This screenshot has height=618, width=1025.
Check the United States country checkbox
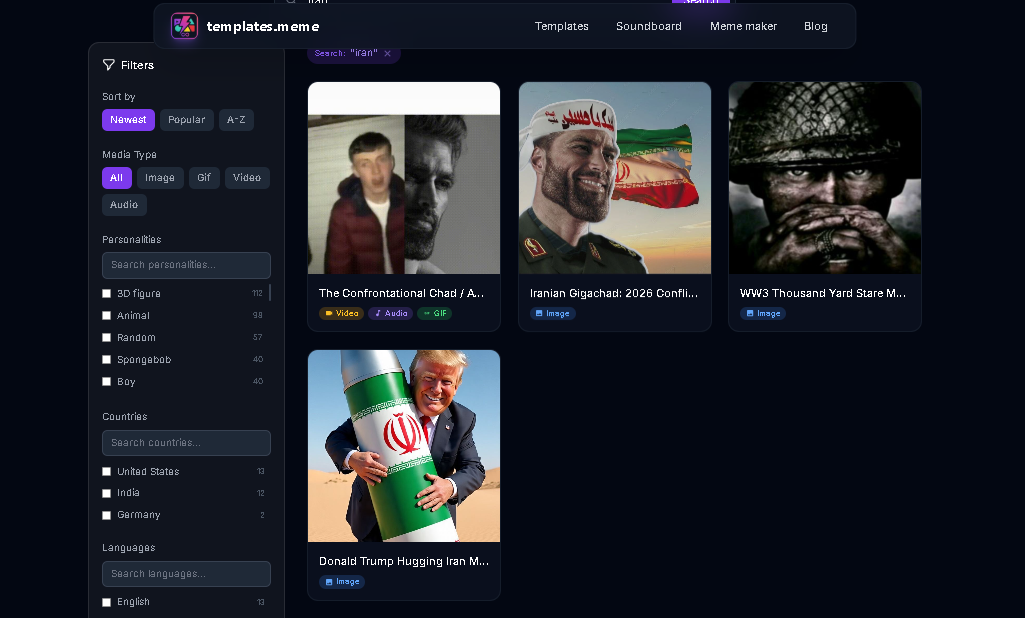[x=107, y=472]
